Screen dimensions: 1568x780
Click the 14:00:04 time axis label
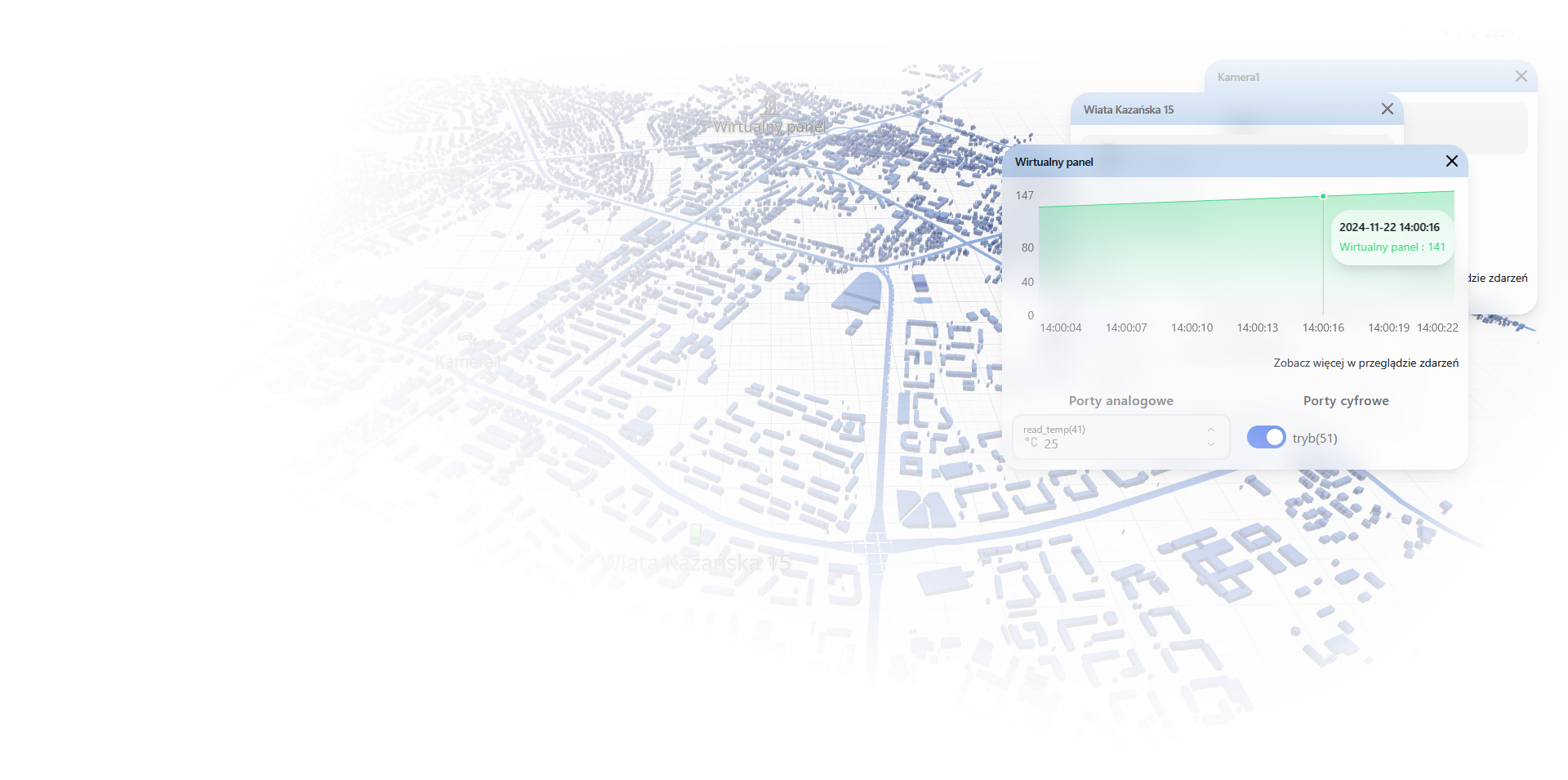pos(1060,328)
